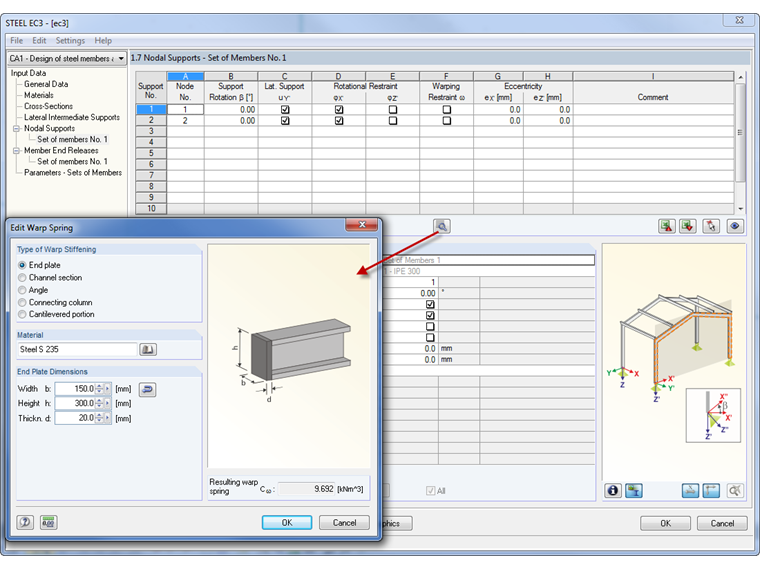The height and width of the screenshot is (570, 760).
Task: Click the scroll down arrow of the table
Action: (x=740, y=209)
